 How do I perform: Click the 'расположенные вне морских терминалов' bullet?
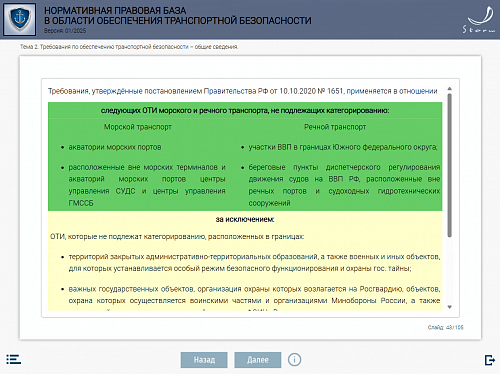click(147, 185)
